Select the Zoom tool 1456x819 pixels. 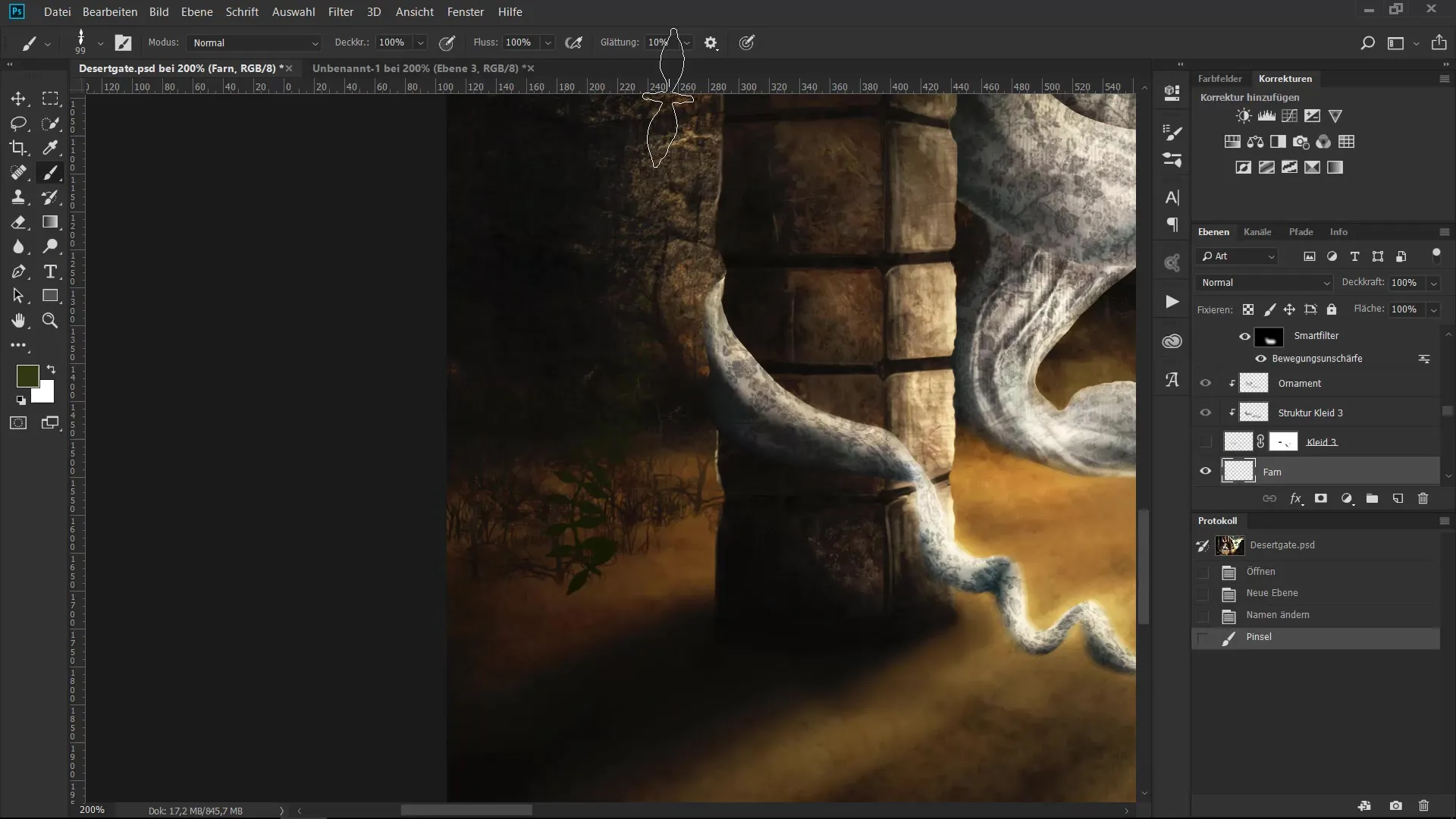50,321
